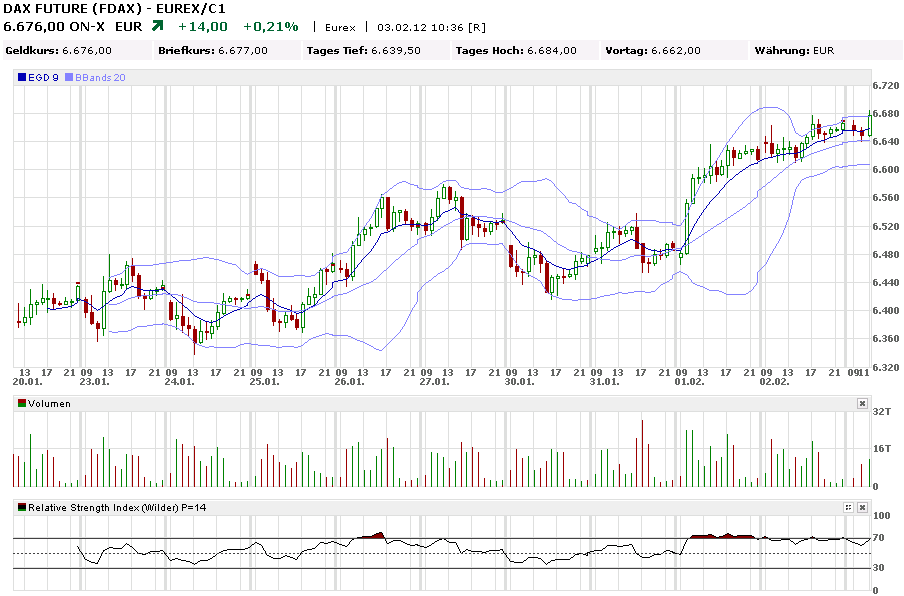Close the Volumen panel with its x icon
This screenshot has height=596, width=904.
coord(860,403)
